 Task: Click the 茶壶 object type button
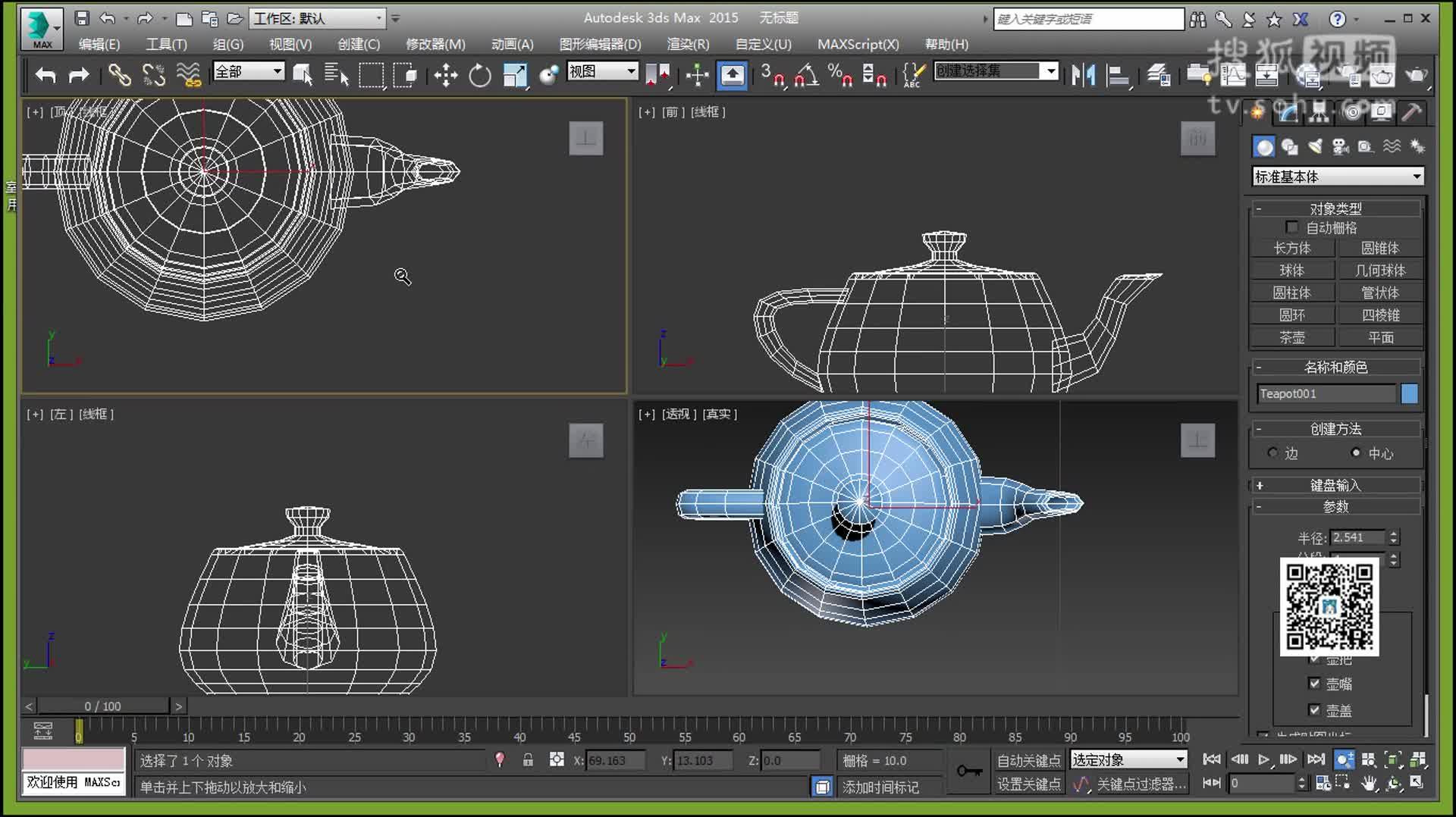(x=1293, y=337)
